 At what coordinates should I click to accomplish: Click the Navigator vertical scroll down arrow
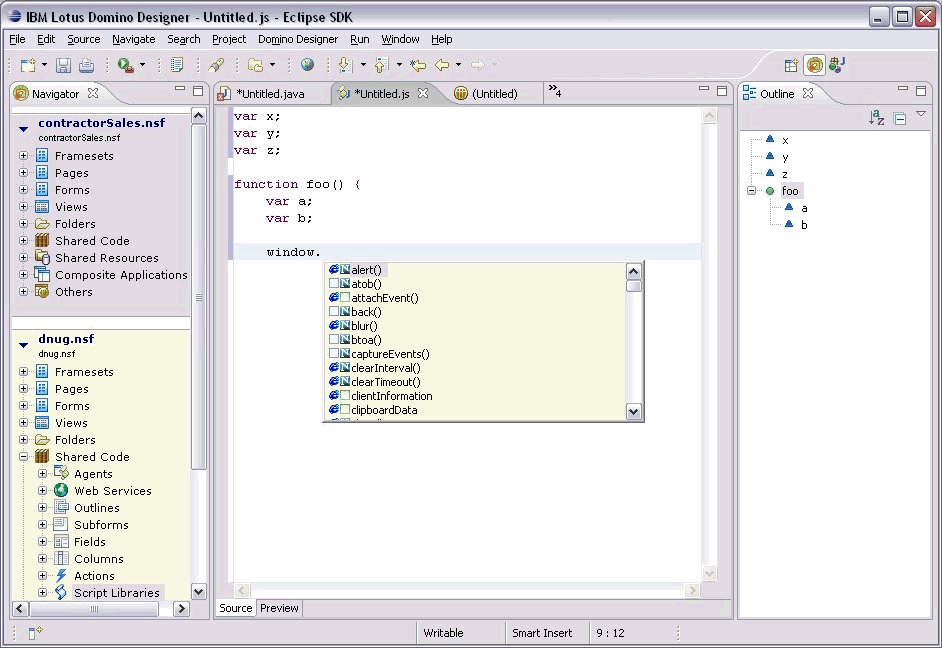click(199, 591)
